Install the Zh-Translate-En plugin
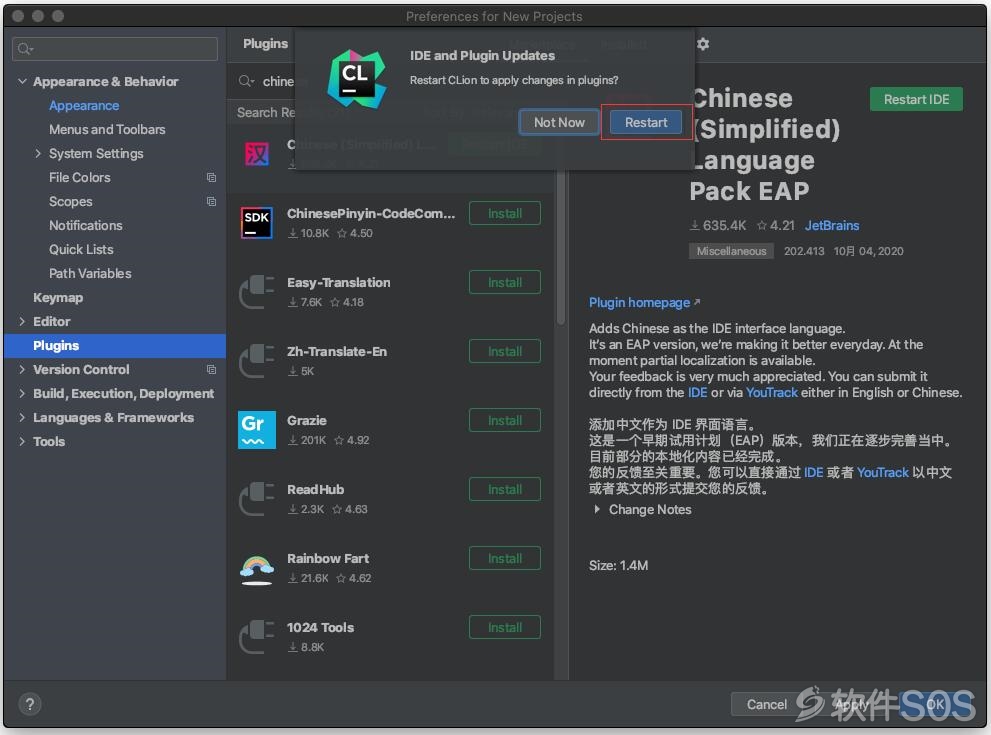 pyautogui.click(x=505, y=351)
